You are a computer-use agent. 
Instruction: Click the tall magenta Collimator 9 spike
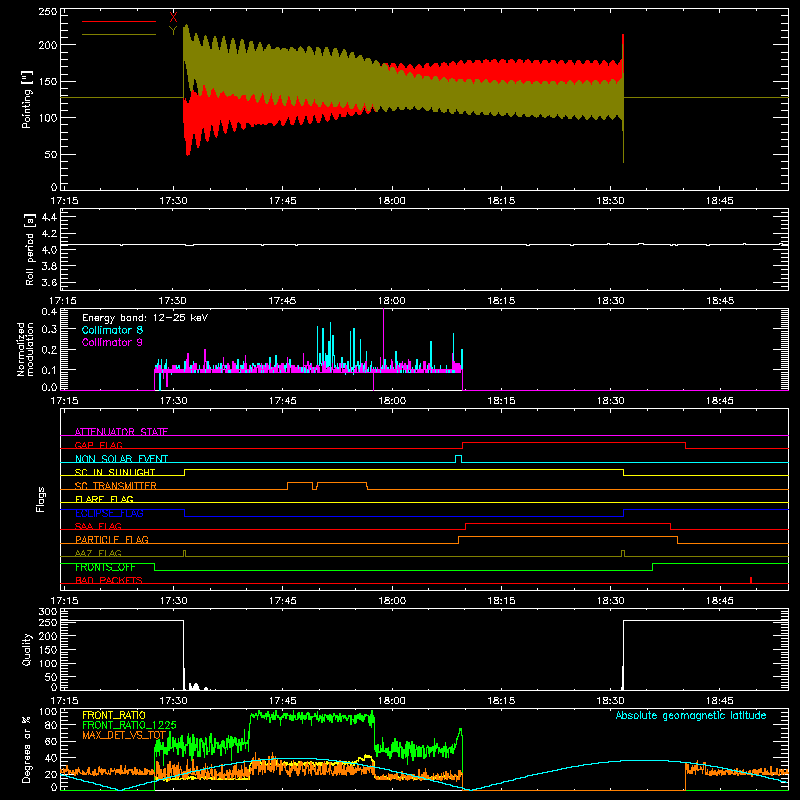click(x=383, y=339)
